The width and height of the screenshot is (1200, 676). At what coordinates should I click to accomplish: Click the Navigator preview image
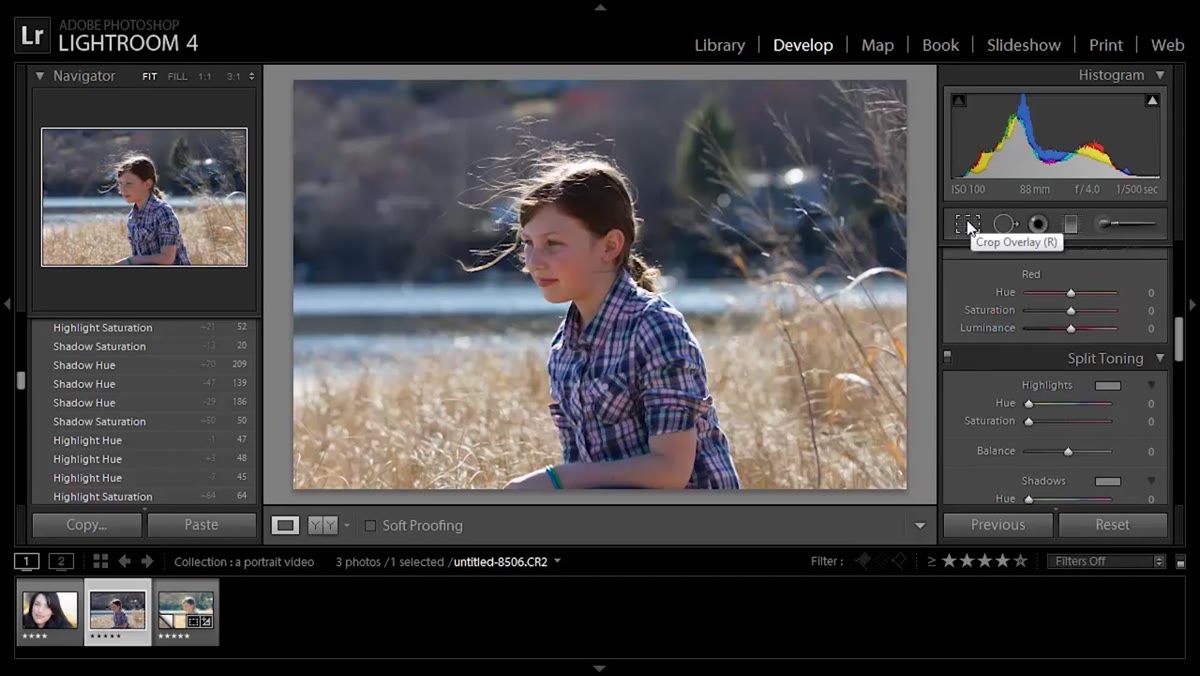[144, 197]
